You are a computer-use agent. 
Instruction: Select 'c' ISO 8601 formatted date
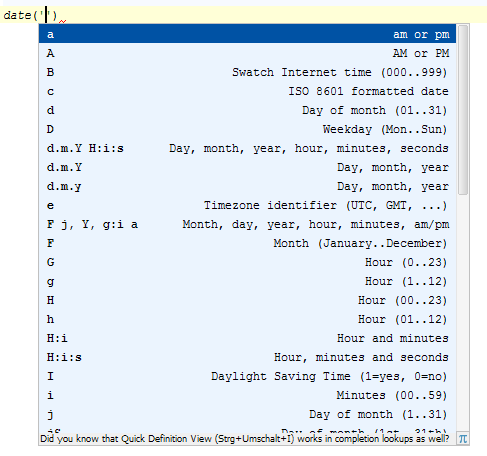click(x=247, y=91)
